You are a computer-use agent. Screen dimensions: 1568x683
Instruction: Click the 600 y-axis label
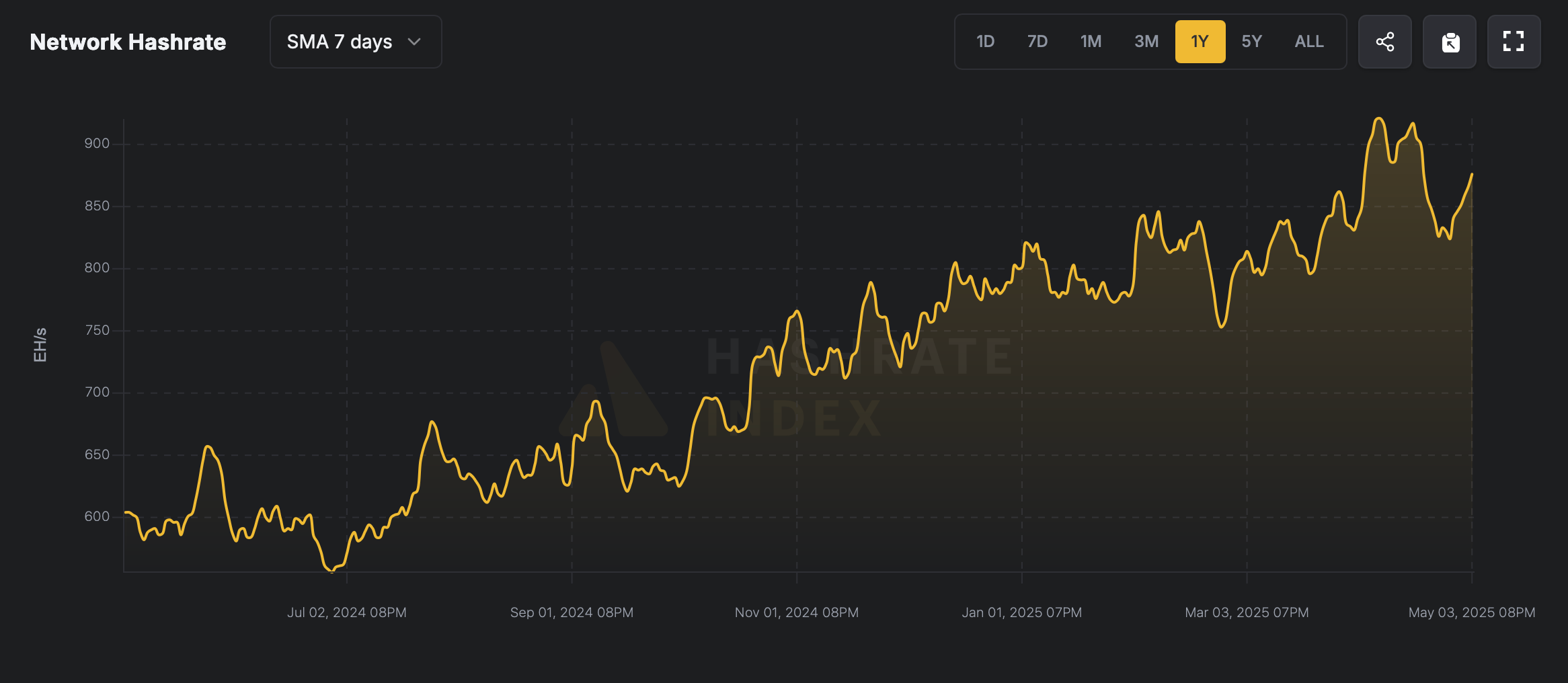[x=97, y=516]
